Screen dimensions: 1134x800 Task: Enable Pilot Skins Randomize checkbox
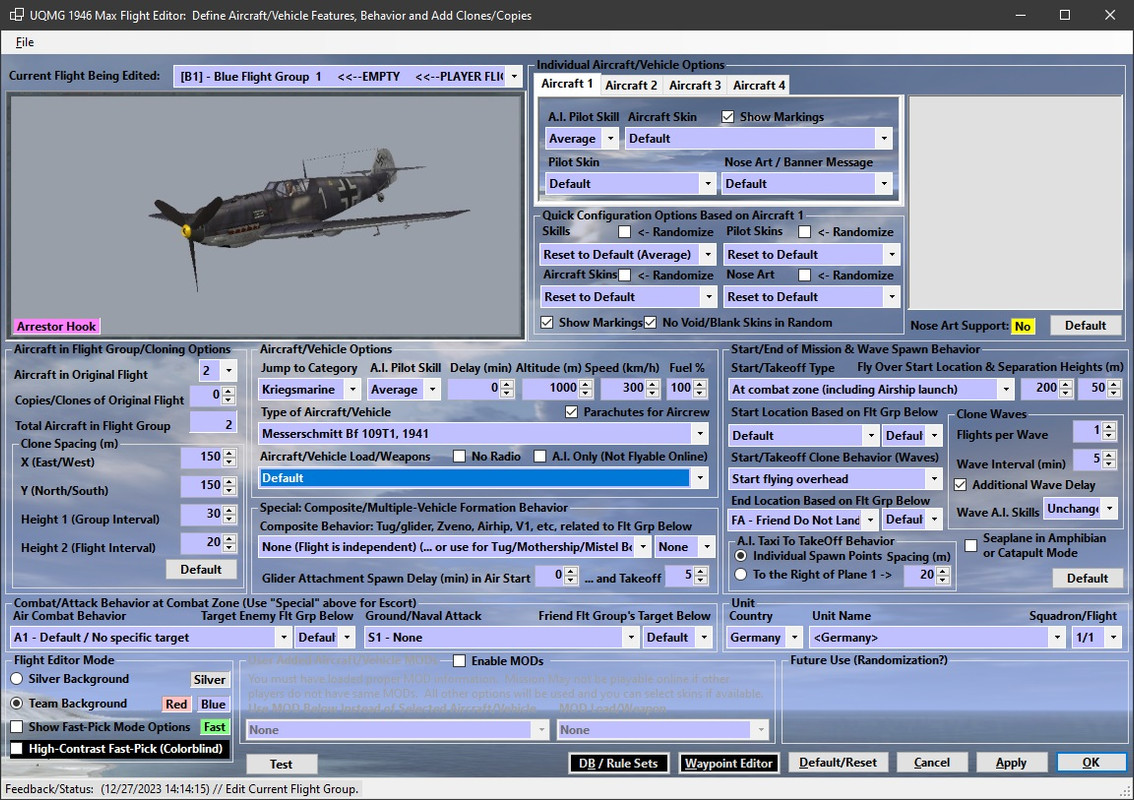pos(804,232)
